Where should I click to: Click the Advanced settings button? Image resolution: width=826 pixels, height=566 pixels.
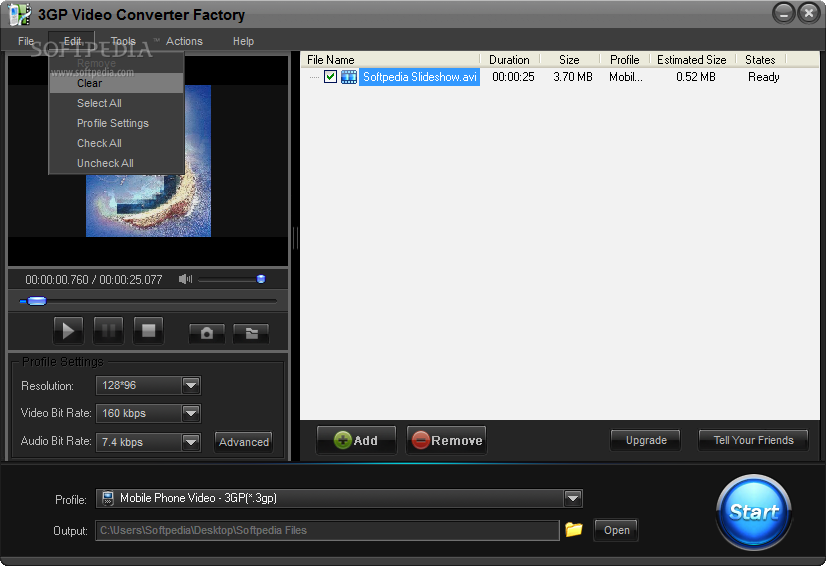tap(244, 442)
